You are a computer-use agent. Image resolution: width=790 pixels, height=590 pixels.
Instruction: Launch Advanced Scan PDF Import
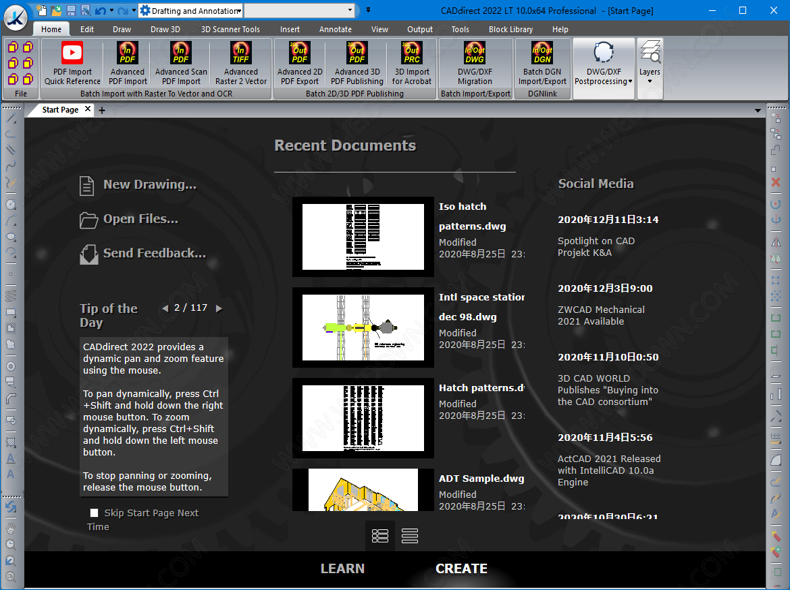coord(181,63)
